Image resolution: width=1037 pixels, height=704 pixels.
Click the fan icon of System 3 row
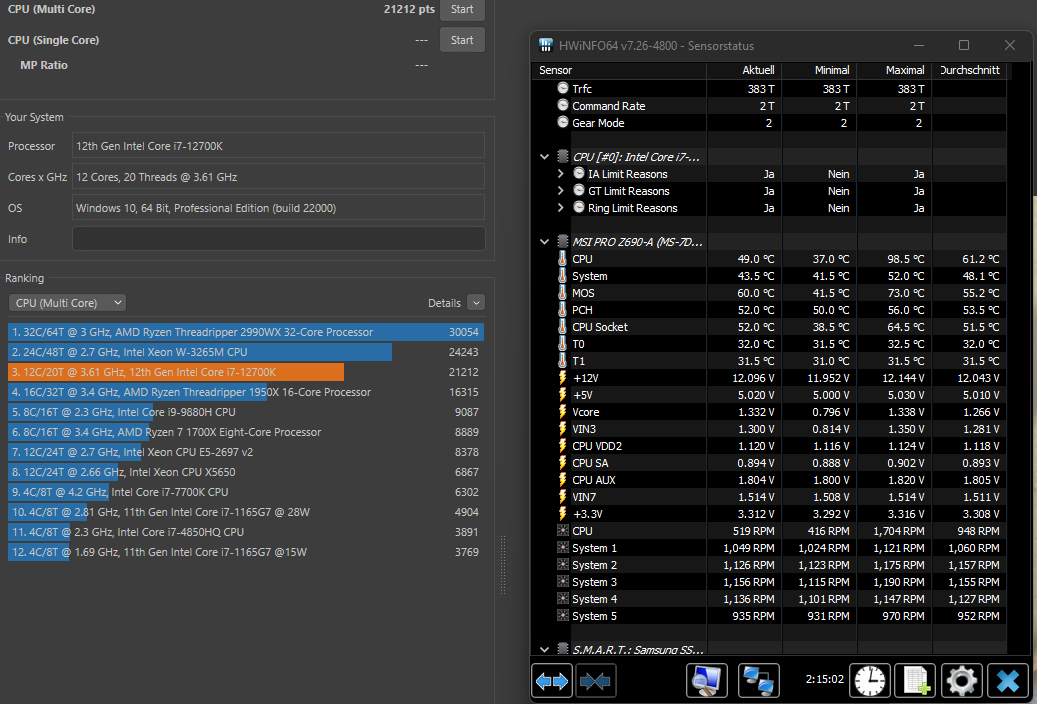[x=563, y=582]
